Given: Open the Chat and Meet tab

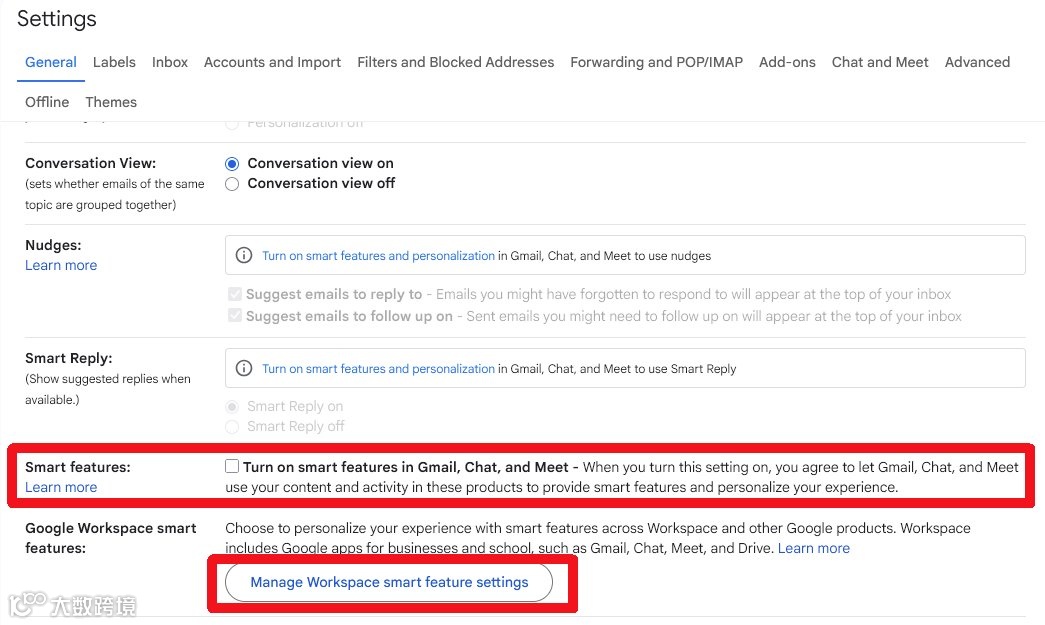Looking at the screenshot, I should point(880,62).
